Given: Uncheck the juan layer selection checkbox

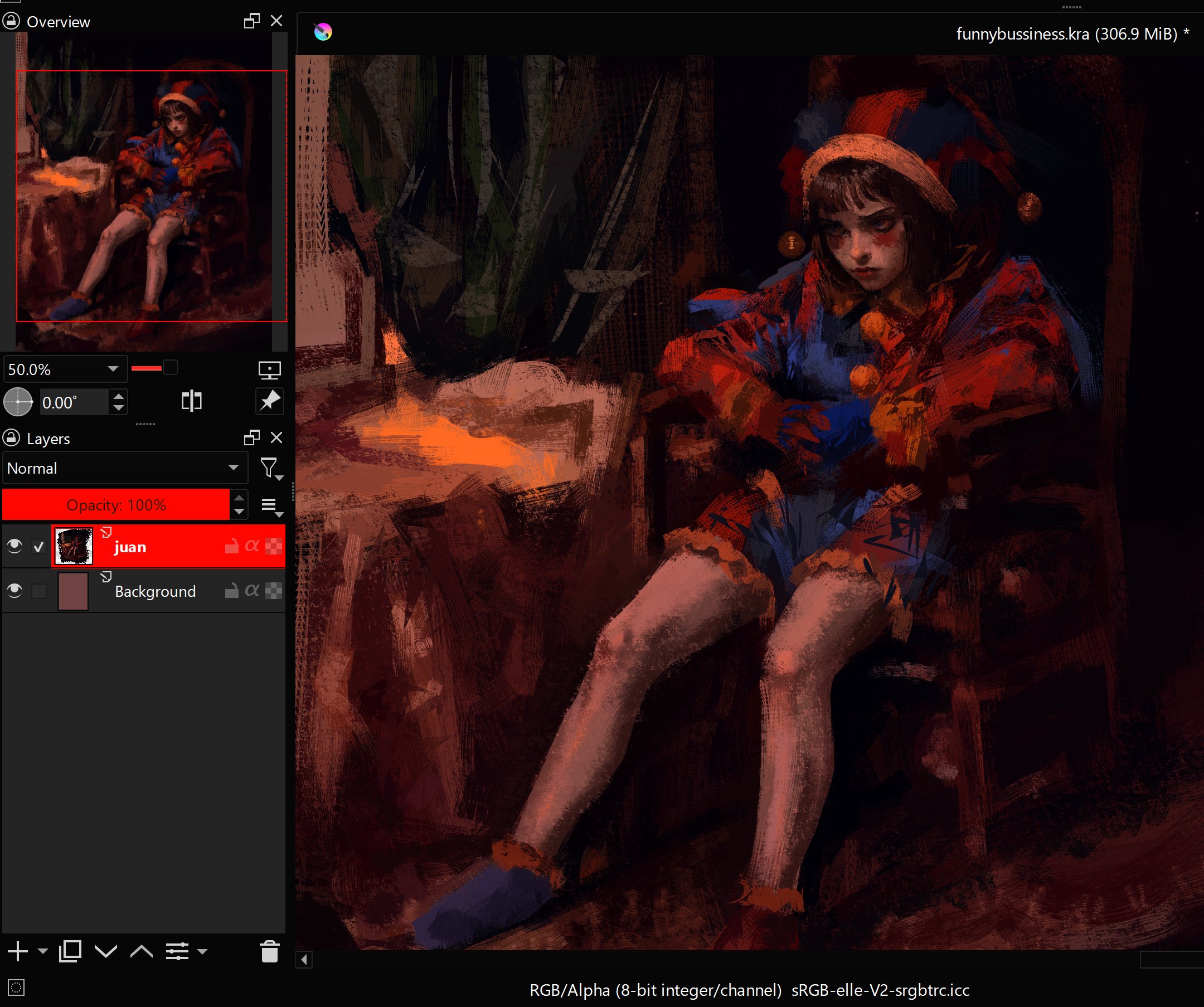Looking at the screenshot, I should click(x=39, y=547).
